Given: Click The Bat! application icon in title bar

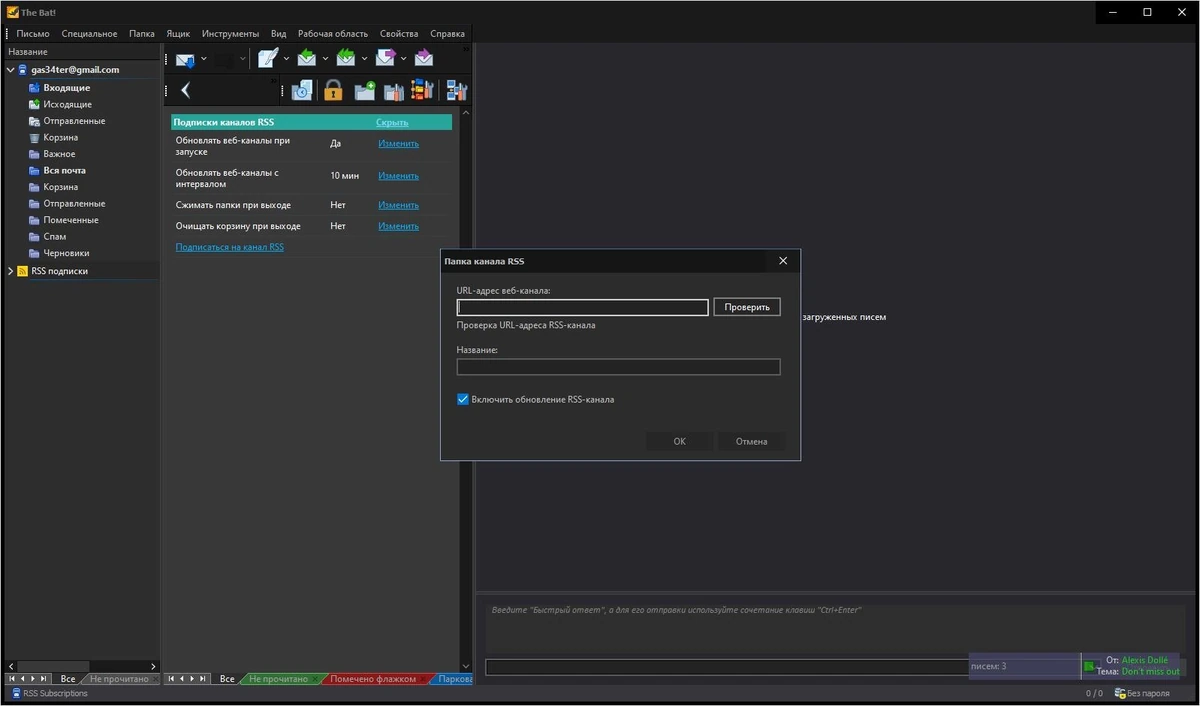Looking at the screenshot, I should pos(12,12).
